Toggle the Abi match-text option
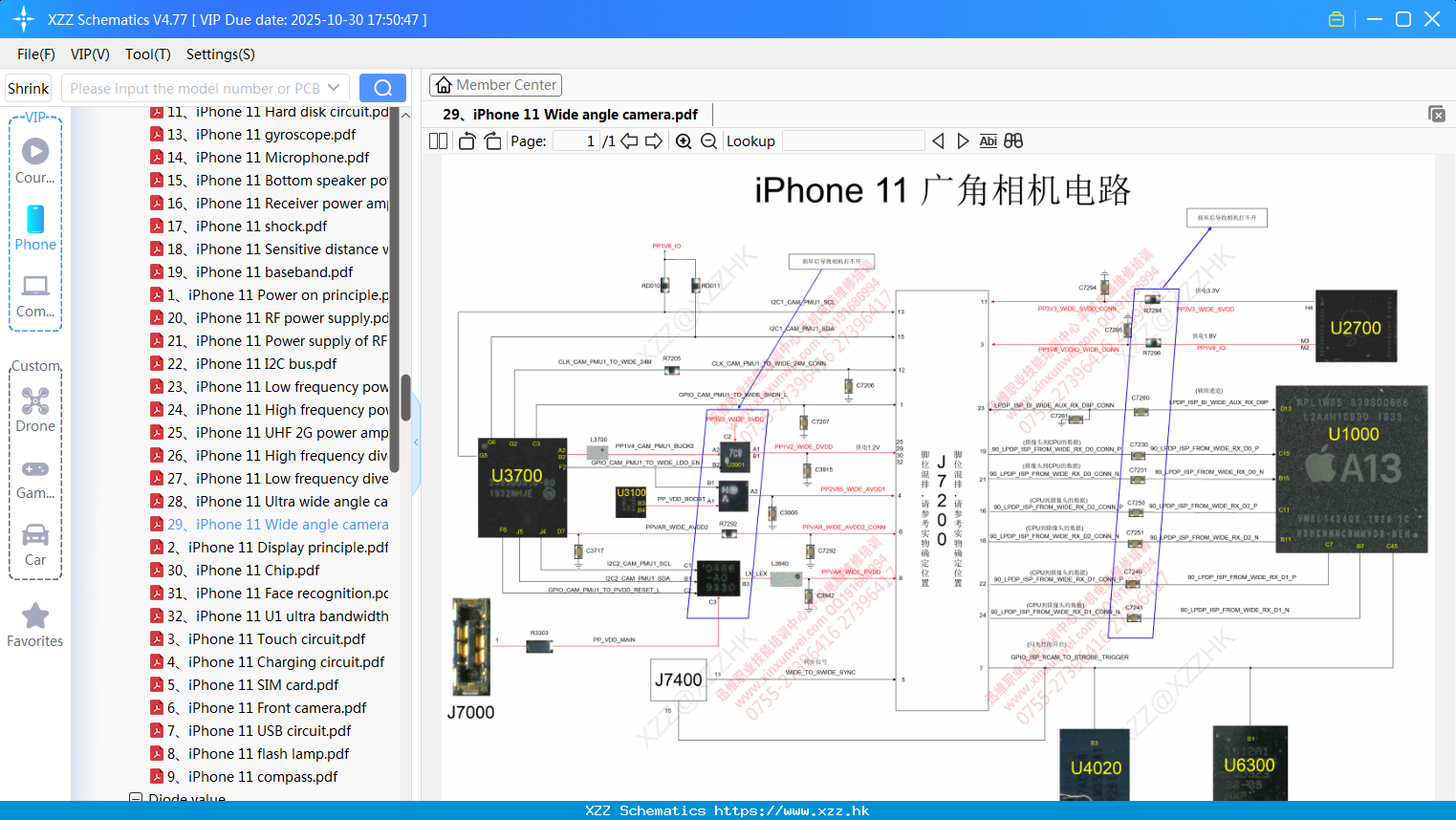1456x820 pixels. (x=989, y=141)
